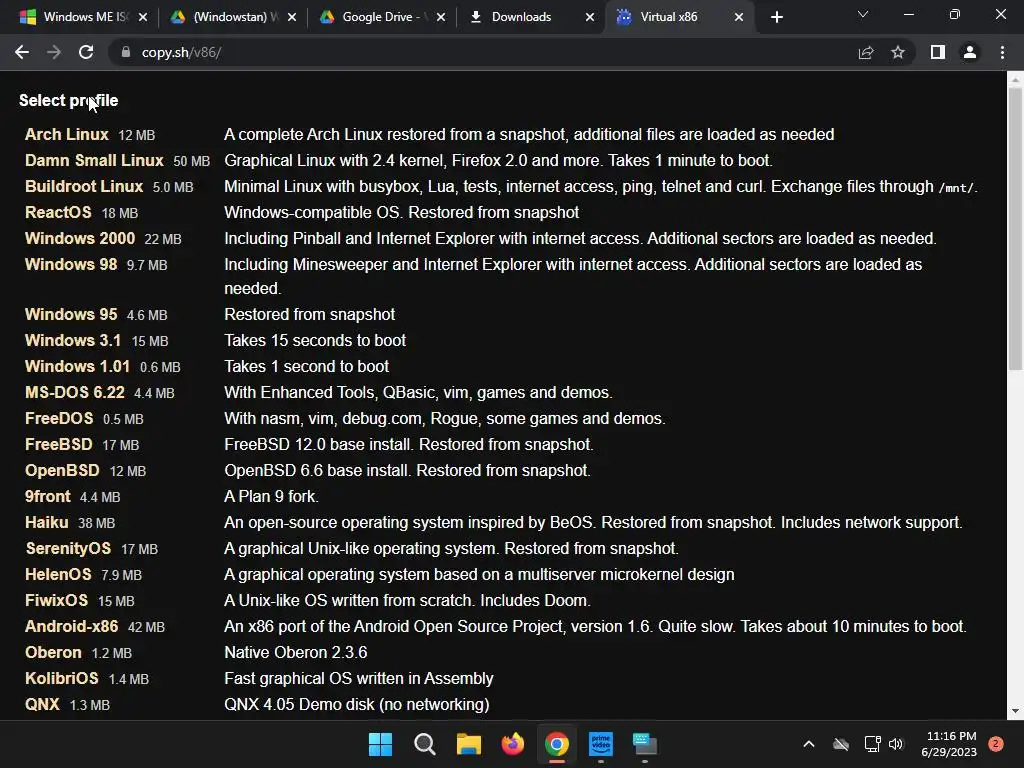Open taskbar Search
Screen dimensions: 1024x768
click(424, 744)
